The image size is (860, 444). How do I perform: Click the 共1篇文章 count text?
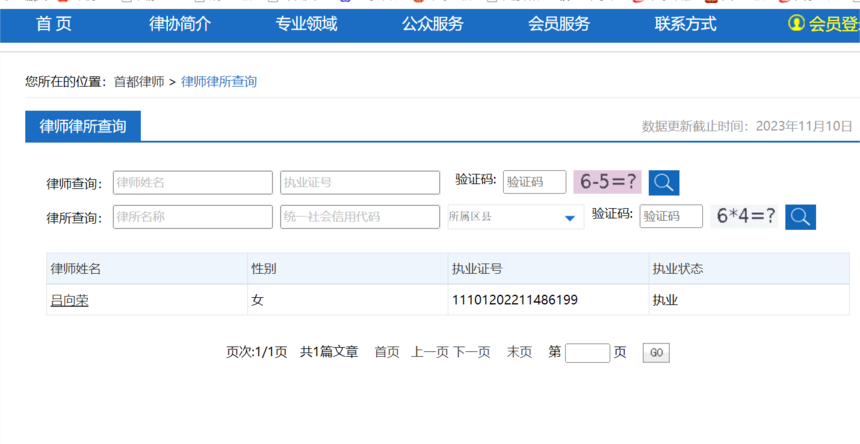(329, 352)
